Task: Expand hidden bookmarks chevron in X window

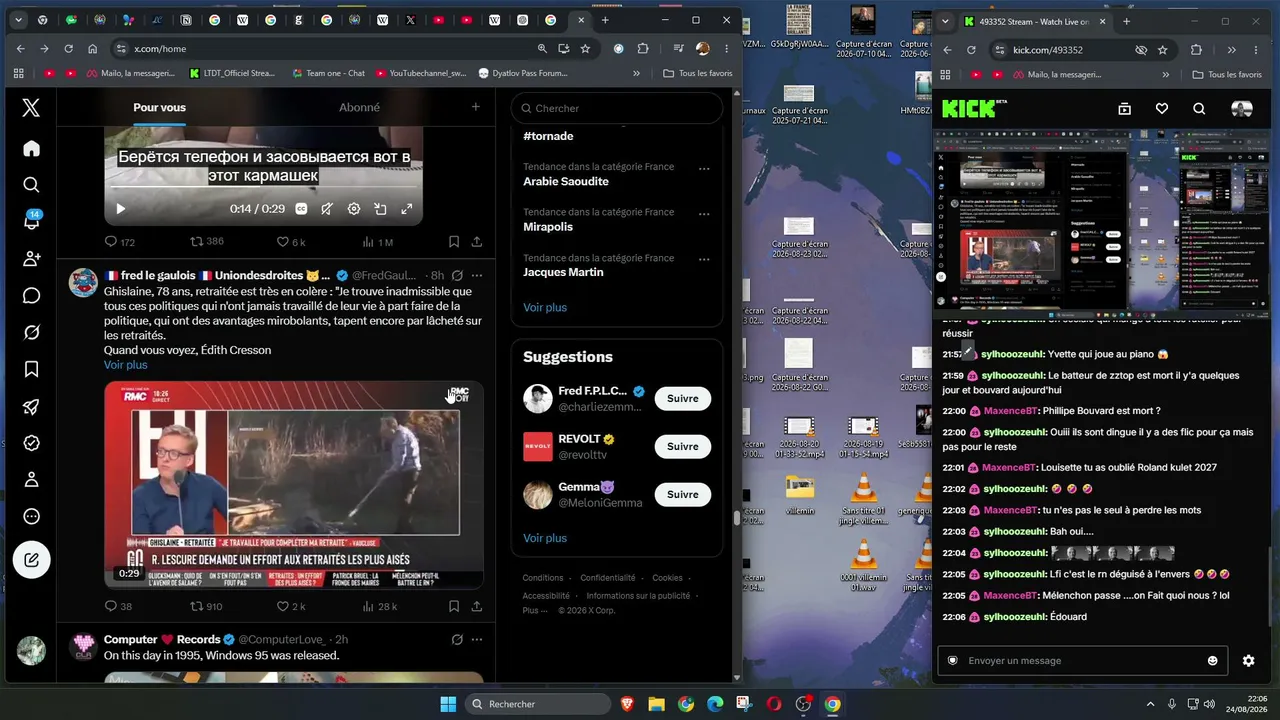Action: 636,73
